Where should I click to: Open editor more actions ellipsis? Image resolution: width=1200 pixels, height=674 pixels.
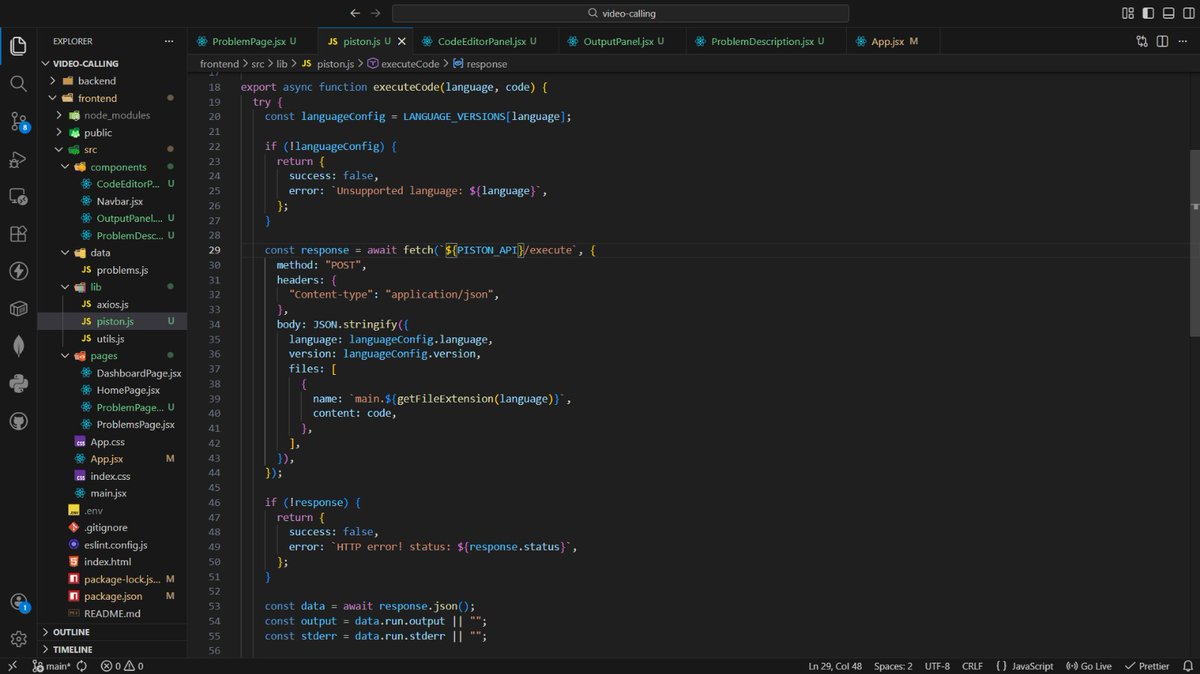(1183, 41)
